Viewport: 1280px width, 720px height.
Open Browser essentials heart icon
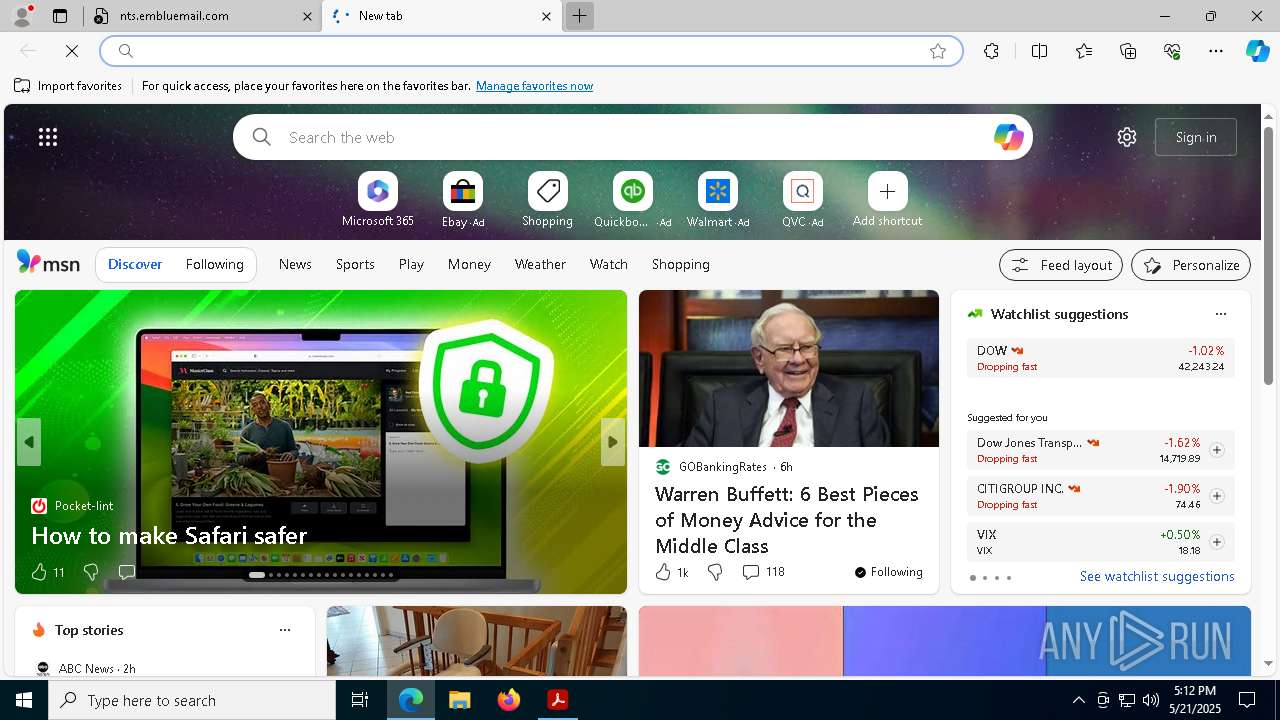pyautogui.click(x=1172, y=51)
